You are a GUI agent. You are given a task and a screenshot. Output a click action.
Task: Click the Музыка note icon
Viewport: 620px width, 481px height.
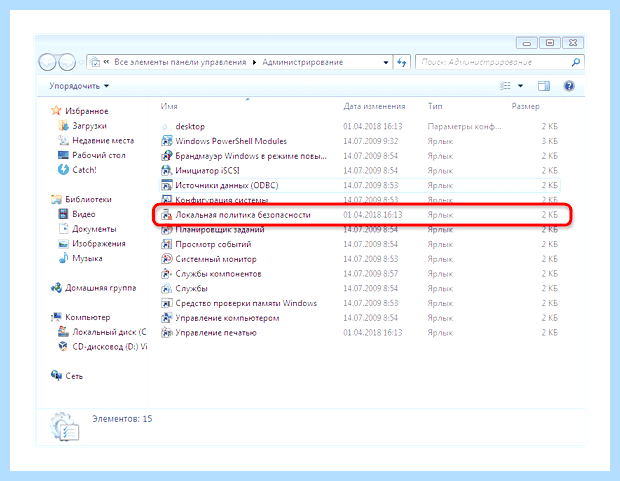click(63, 258)
